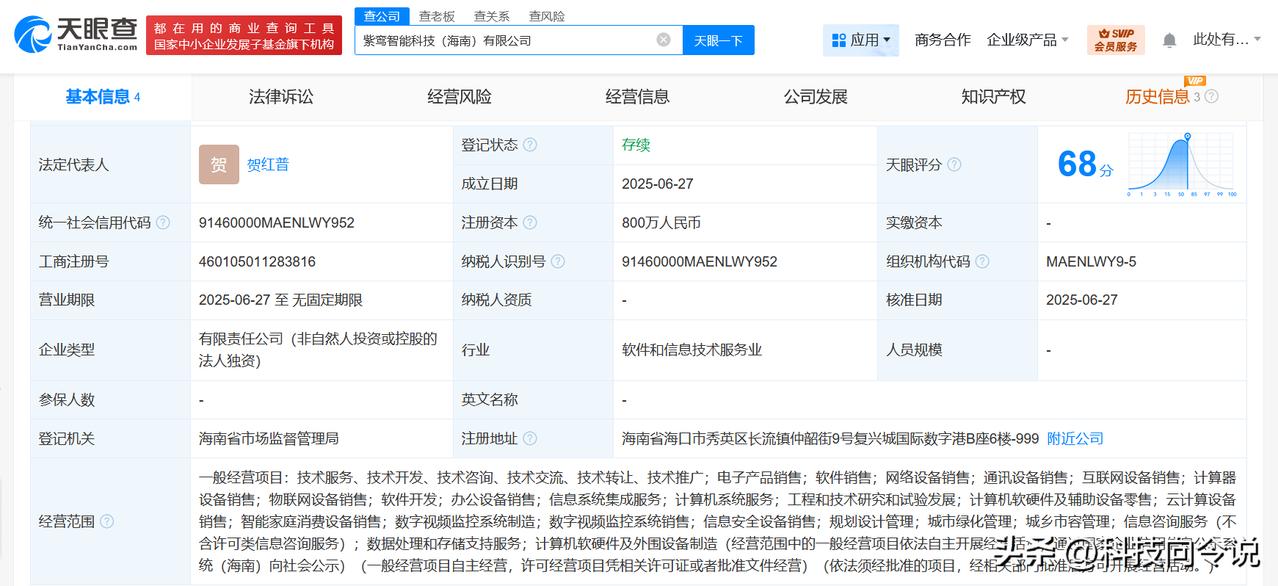Open the 此处有… account menu

click(x=1228, y=40)
